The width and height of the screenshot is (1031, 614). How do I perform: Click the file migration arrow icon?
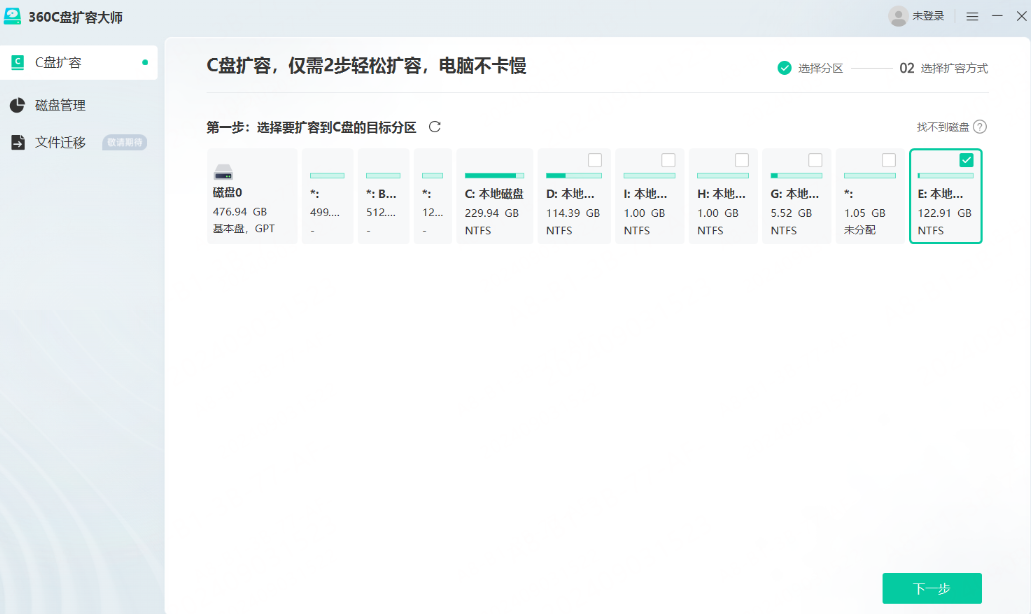click(x=17, y=142)
